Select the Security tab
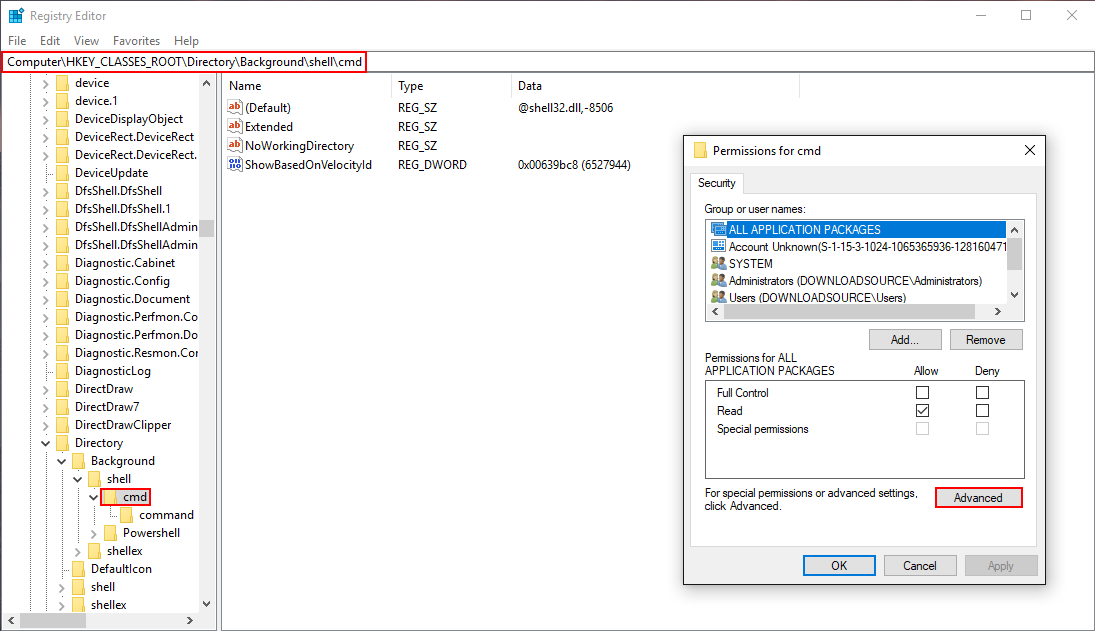The width and height of the screenshot is (1095, 631). coord(716,183)
